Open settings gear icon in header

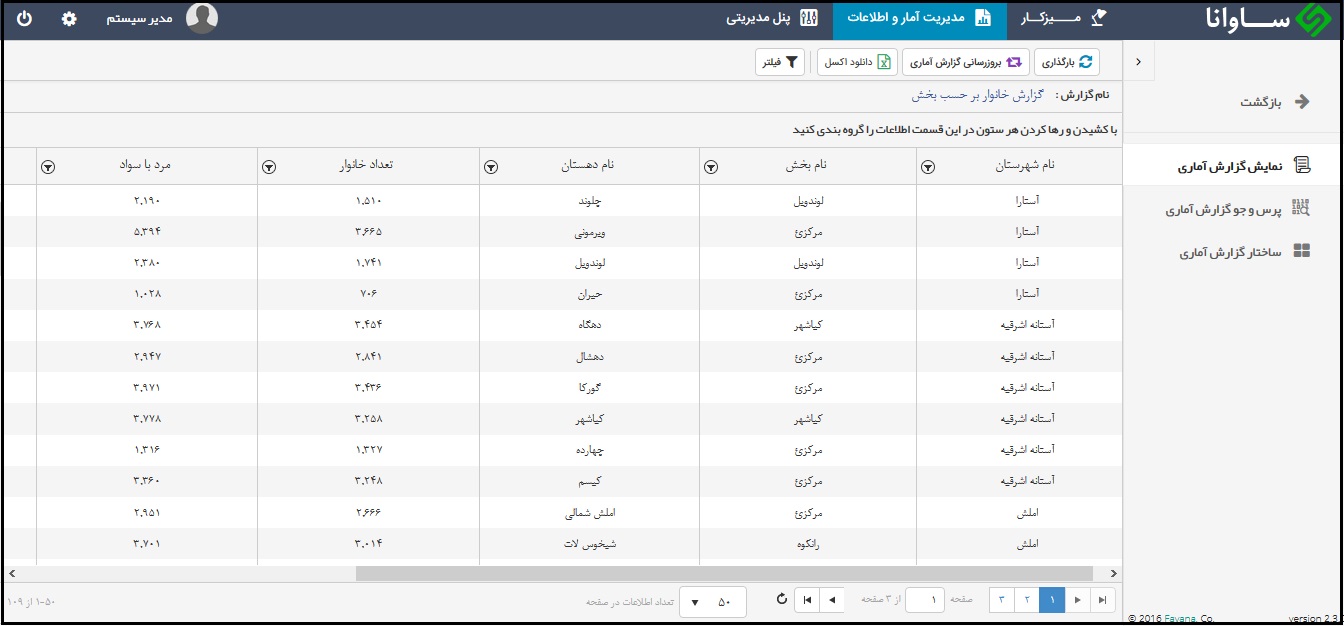tap(69, 19)
